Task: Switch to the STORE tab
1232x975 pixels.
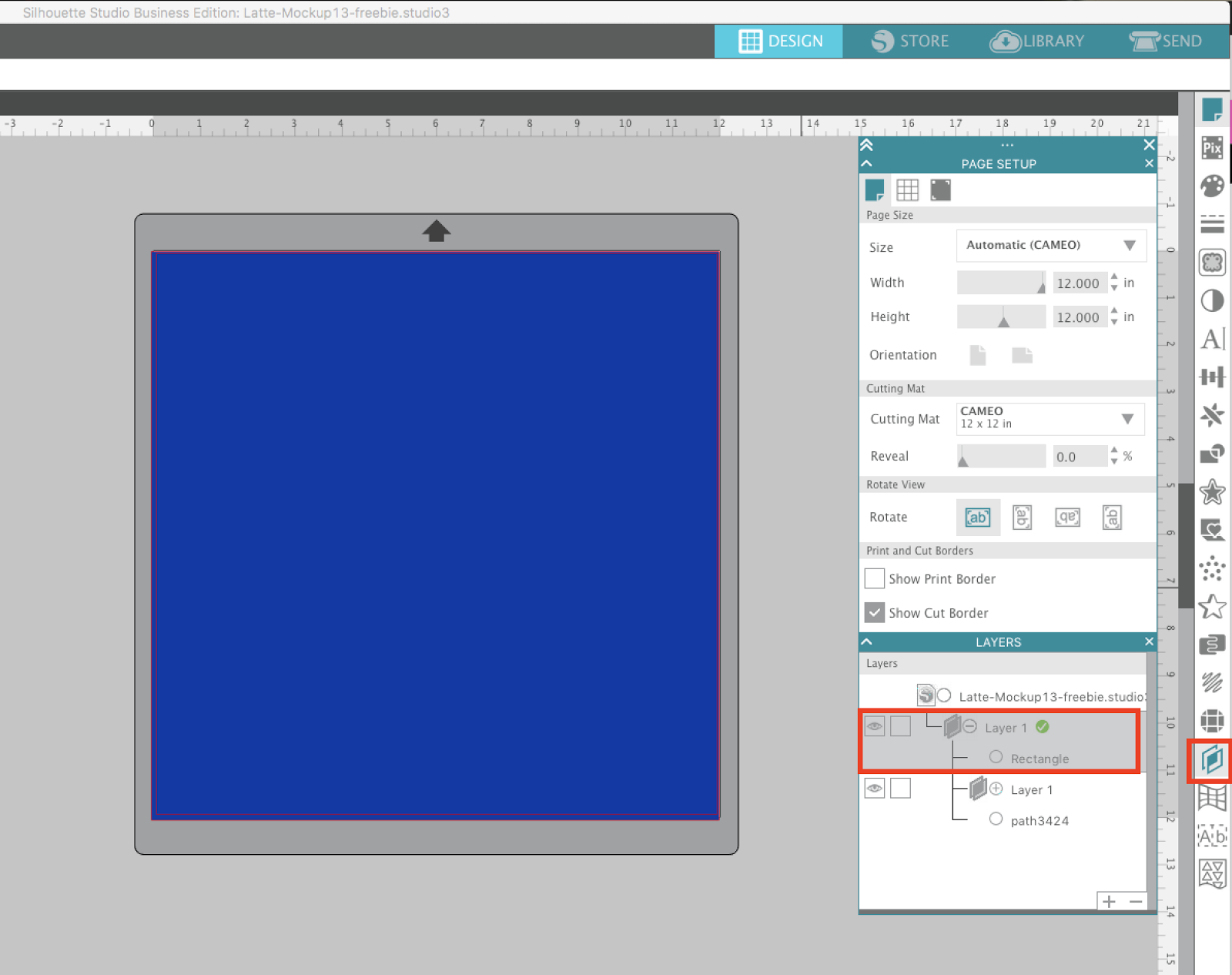Action: pos(911,41)
